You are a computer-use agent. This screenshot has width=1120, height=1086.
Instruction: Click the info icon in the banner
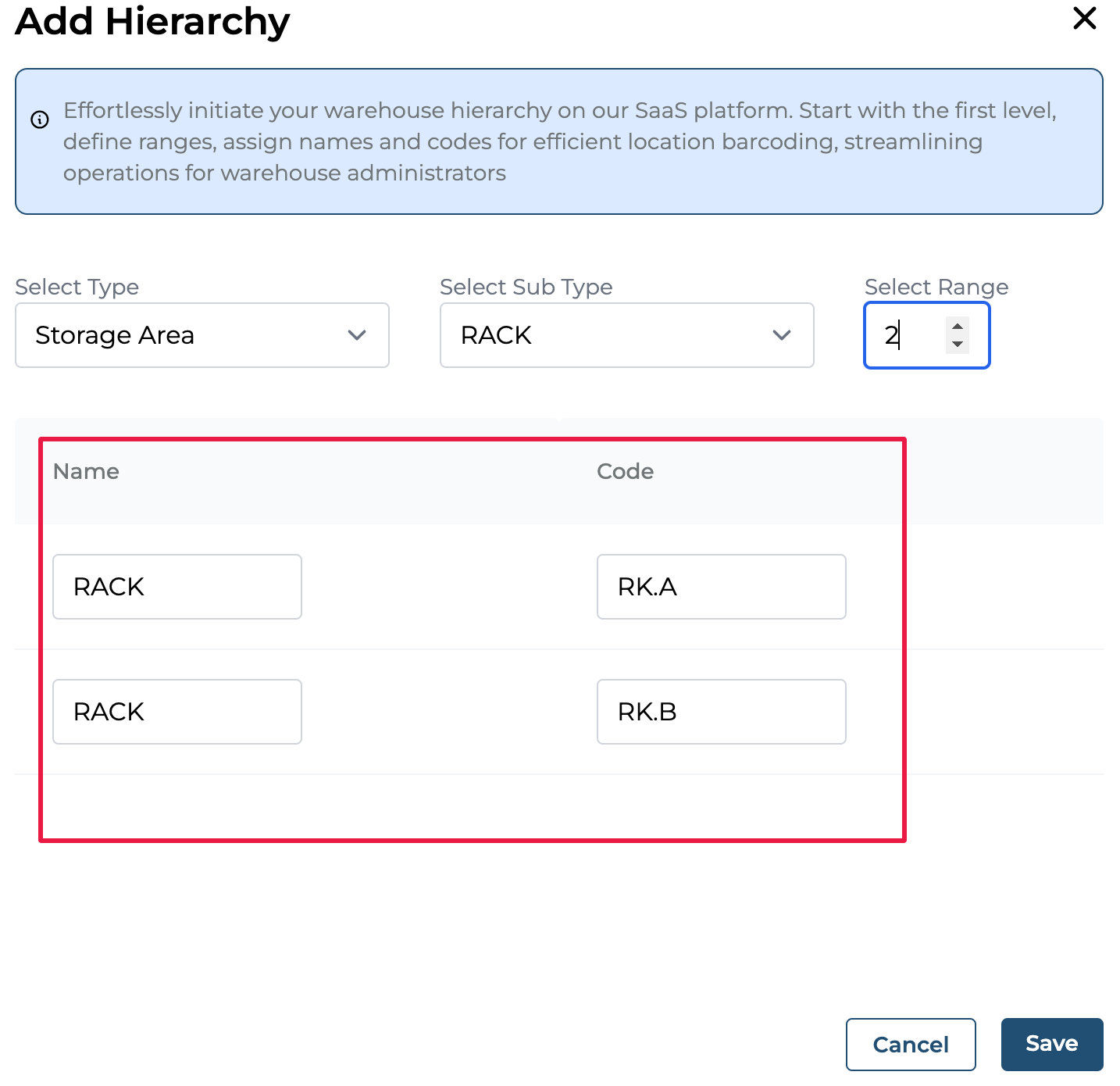(40, 120)
